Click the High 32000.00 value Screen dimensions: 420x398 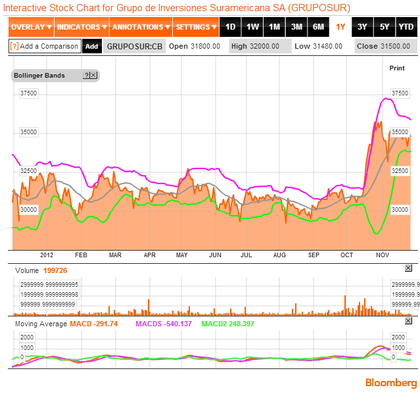click(x=255, y=46)
